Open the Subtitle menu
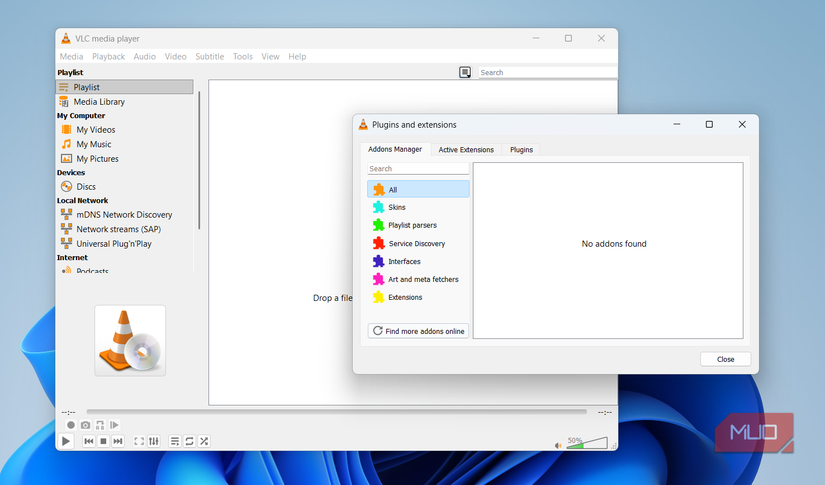This screenshot has width=825, height=485. [209, 56]
